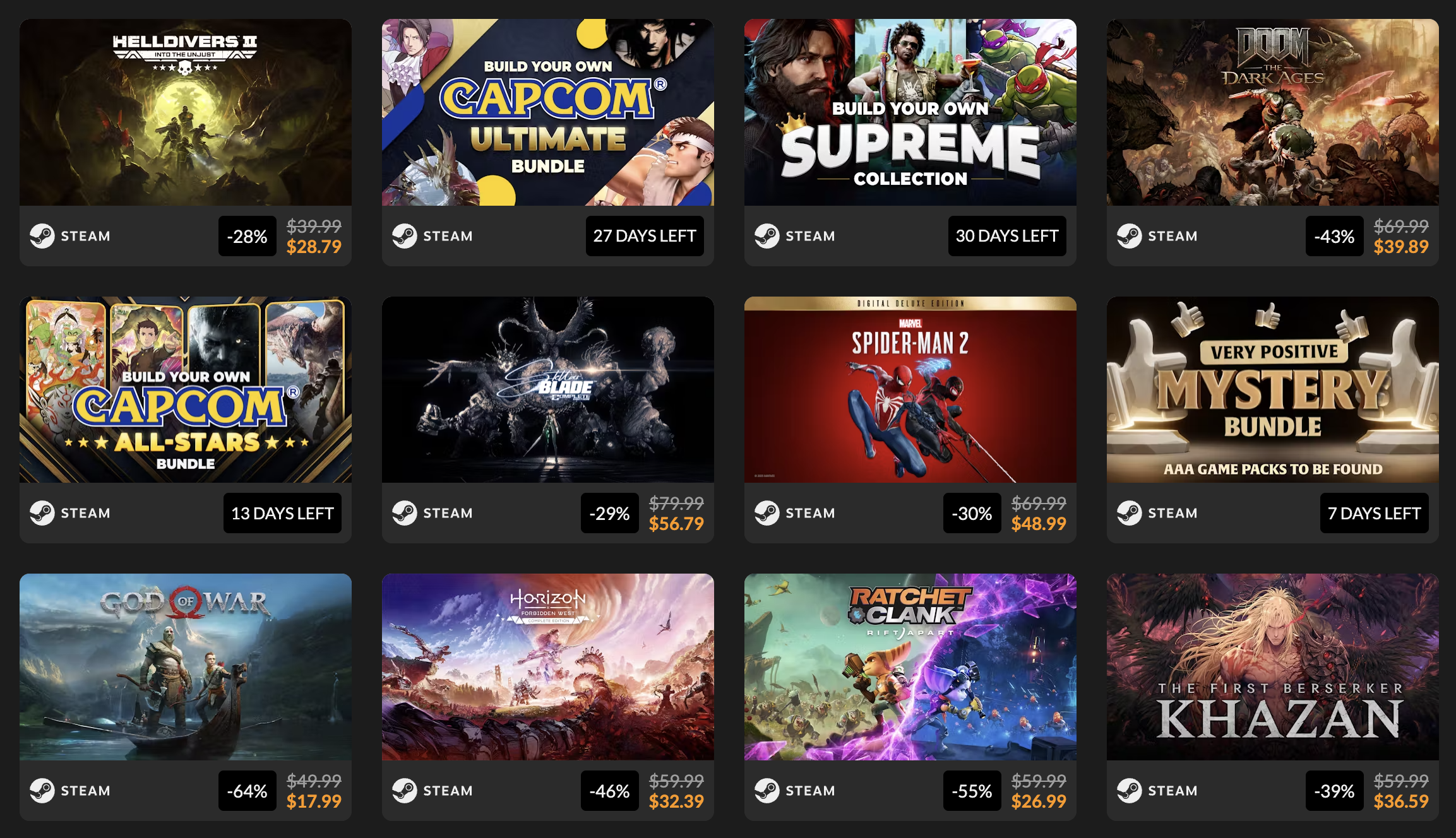Open the Build Your Own Supreme Collection
Image resolution: width=1456 pixels, height=838 pixels.
tap(910, 112)
